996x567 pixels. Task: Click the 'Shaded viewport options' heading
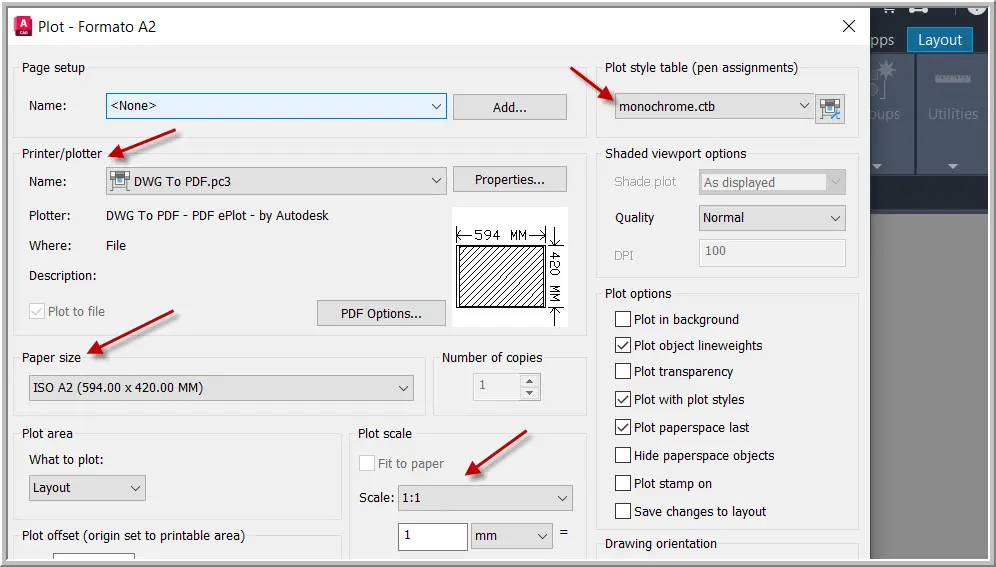click(675, 154)
